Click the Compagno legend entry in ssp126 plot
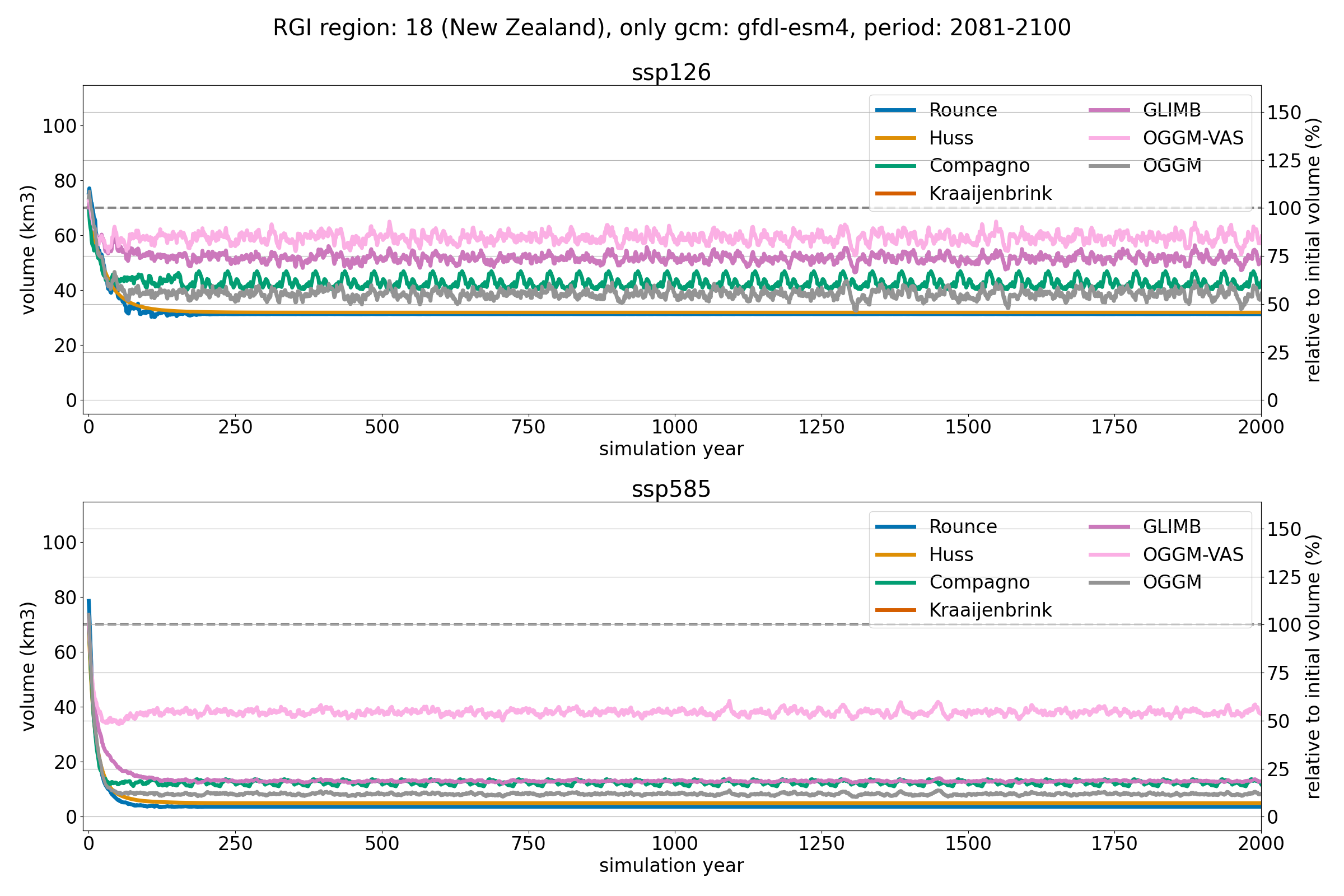This screenshot has width=1344, height=896. pos(979,165)
